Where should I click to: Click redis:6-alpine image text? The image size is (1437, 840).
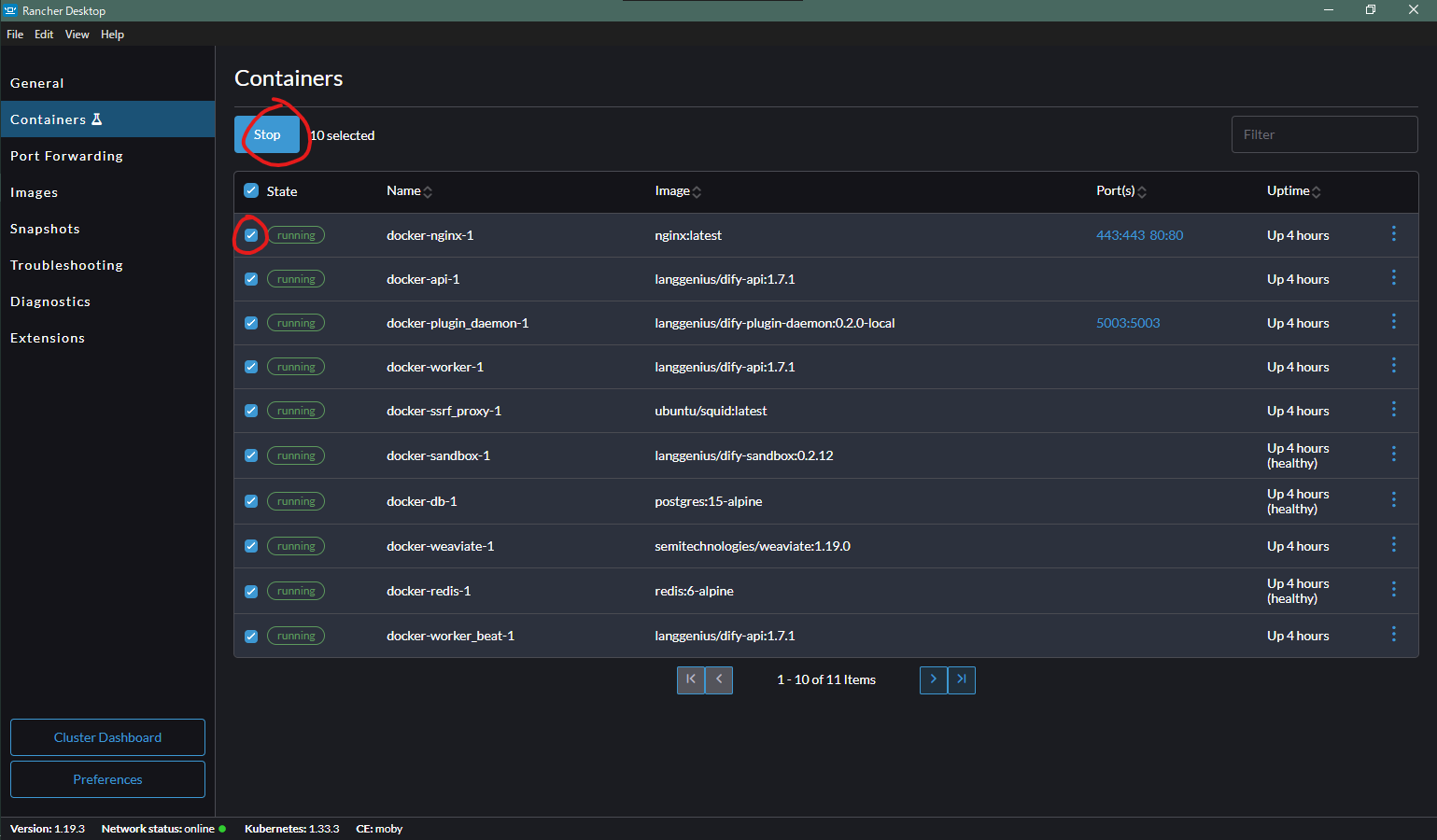tap(694, 591)
